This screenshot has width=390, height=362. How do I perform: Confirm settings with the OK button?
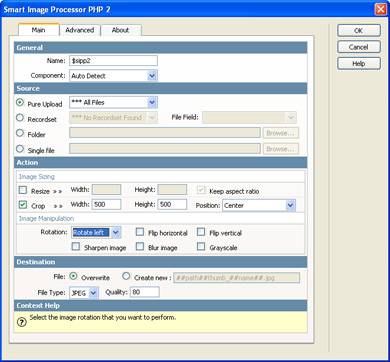click(359, 30)
